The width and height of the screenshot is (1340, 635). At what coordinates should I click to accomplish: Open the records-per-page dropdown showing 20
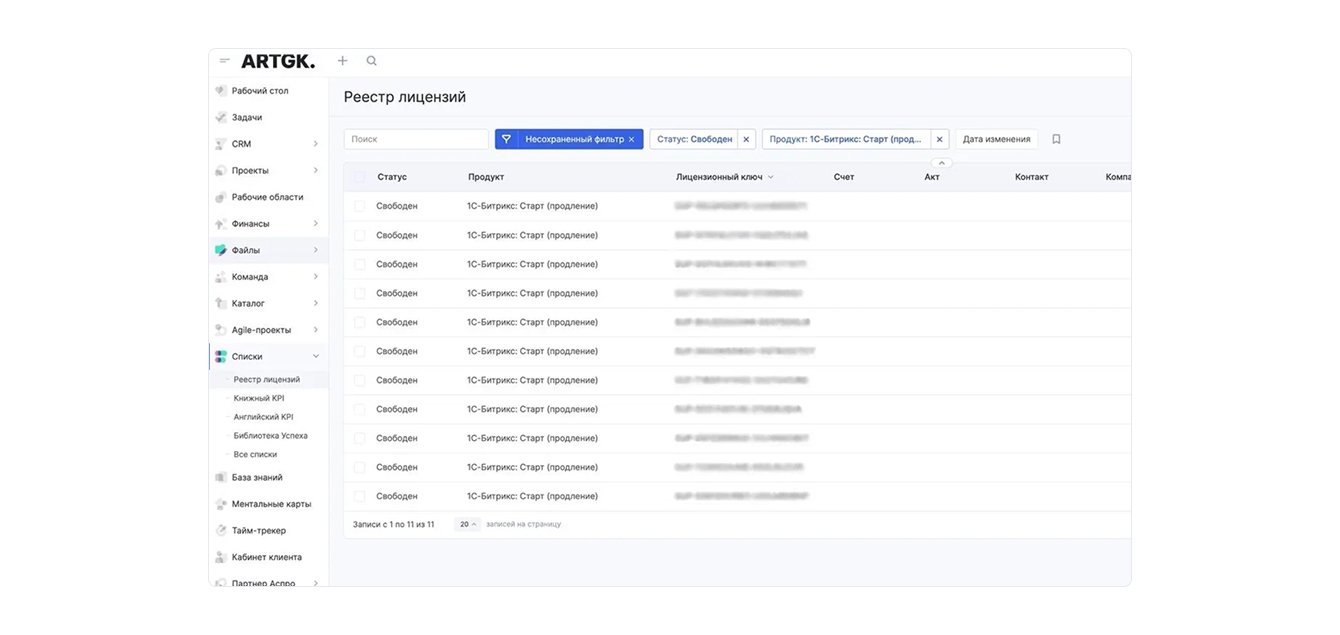click(466, 524)
